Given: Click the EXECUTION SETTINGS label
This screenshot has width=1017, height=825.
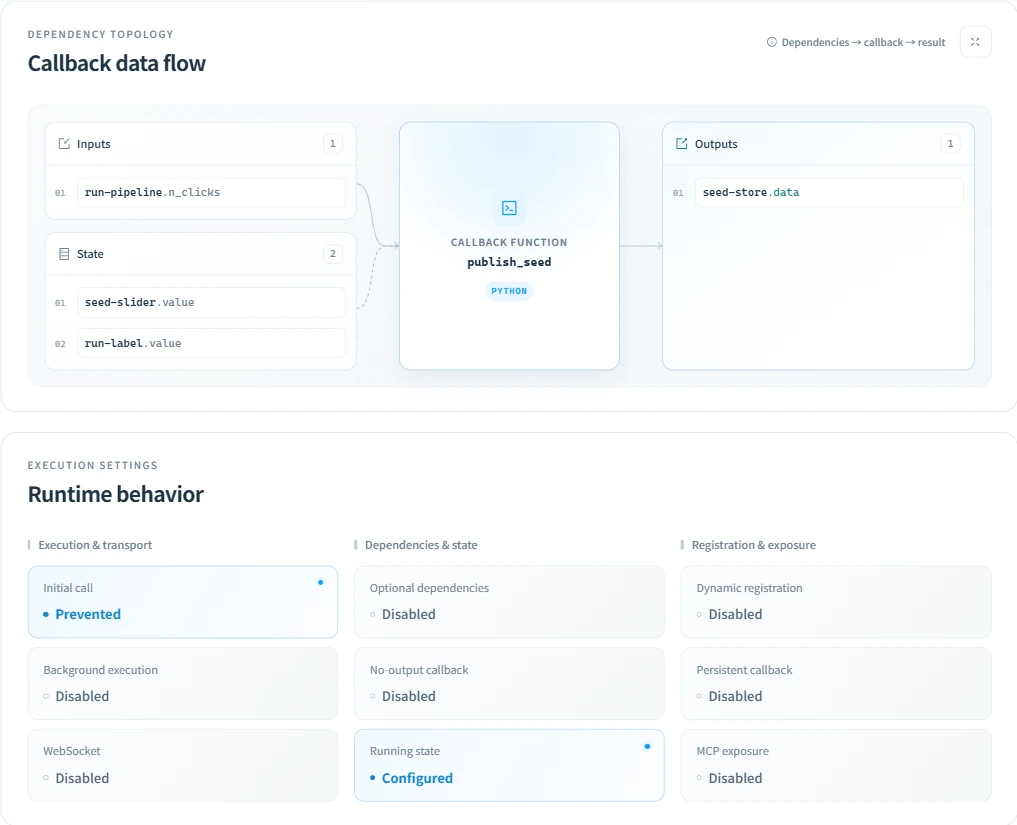Looking at the screenshot, I should 93,466.
